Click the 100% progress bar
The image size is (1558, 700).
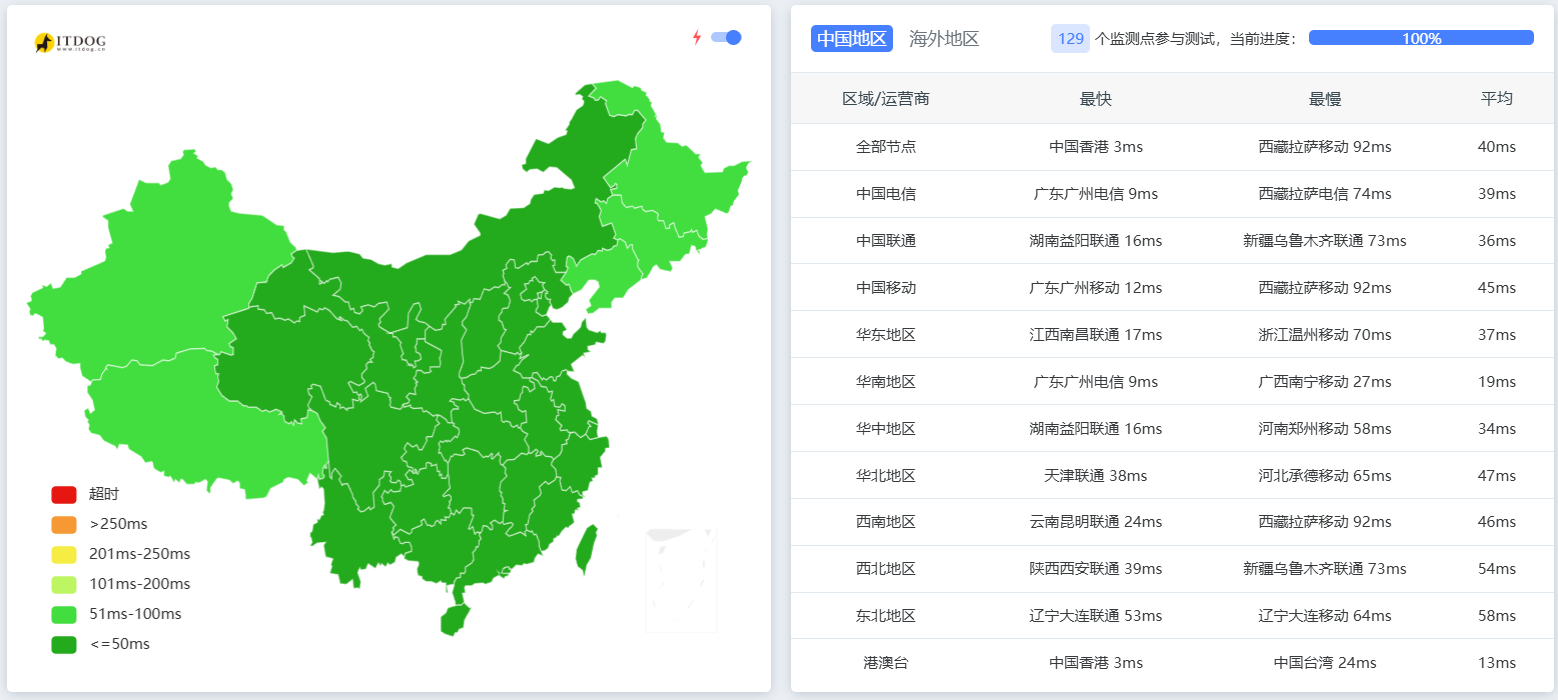coord(1420,37)
